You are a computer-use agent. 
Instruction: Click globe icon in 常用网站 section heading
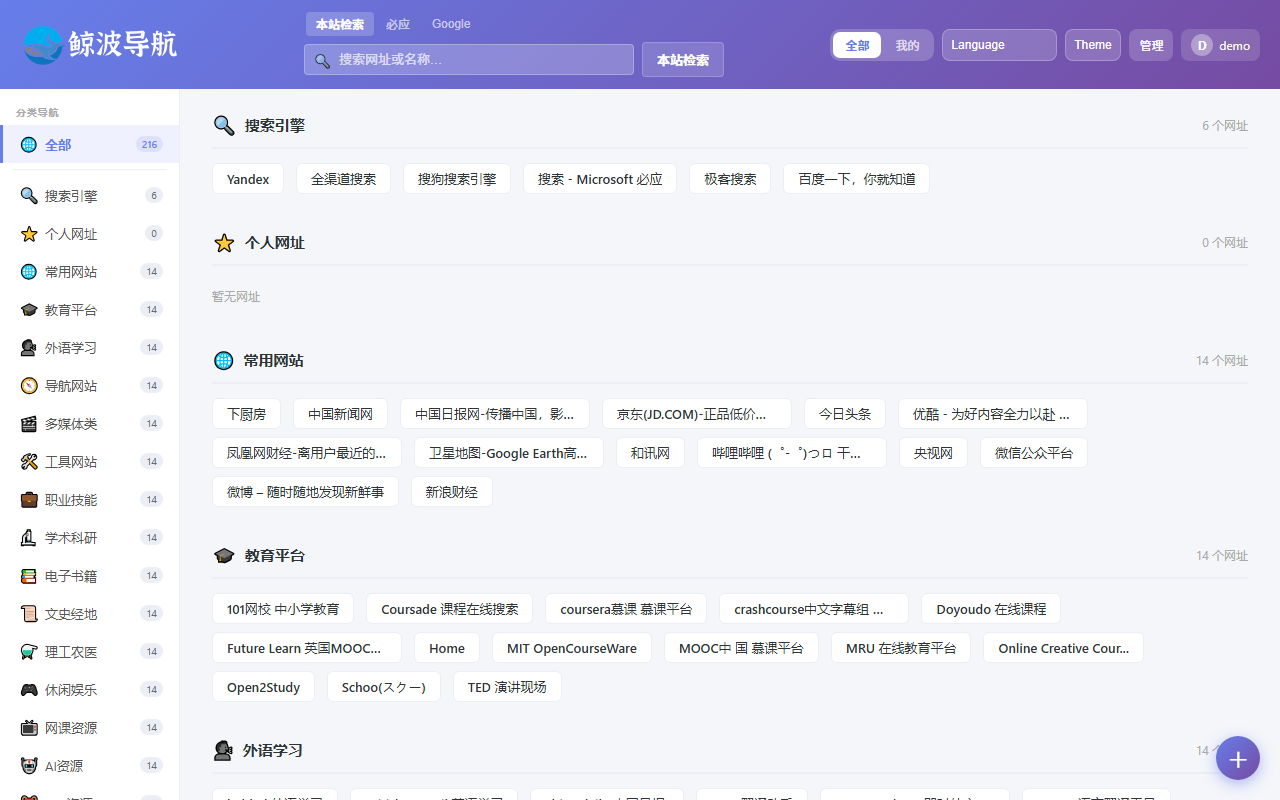click(x=224, y=360)
